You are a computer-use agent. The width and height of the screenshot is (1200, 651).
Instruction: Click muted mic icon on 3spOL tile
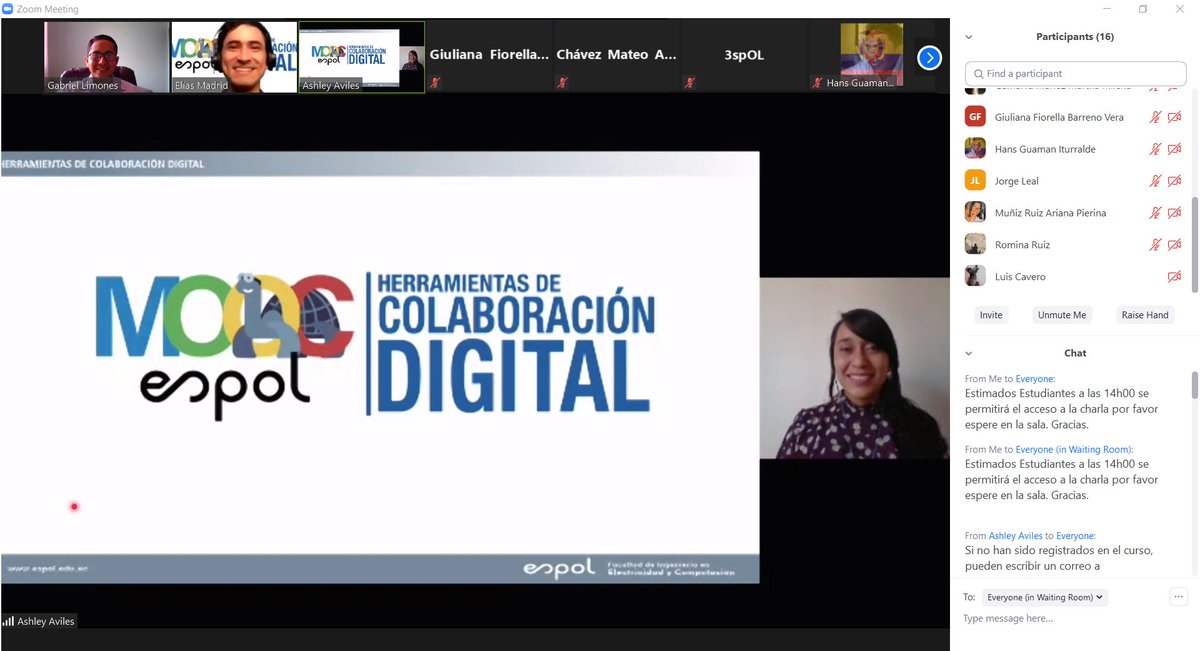click(x=690, y=83)
